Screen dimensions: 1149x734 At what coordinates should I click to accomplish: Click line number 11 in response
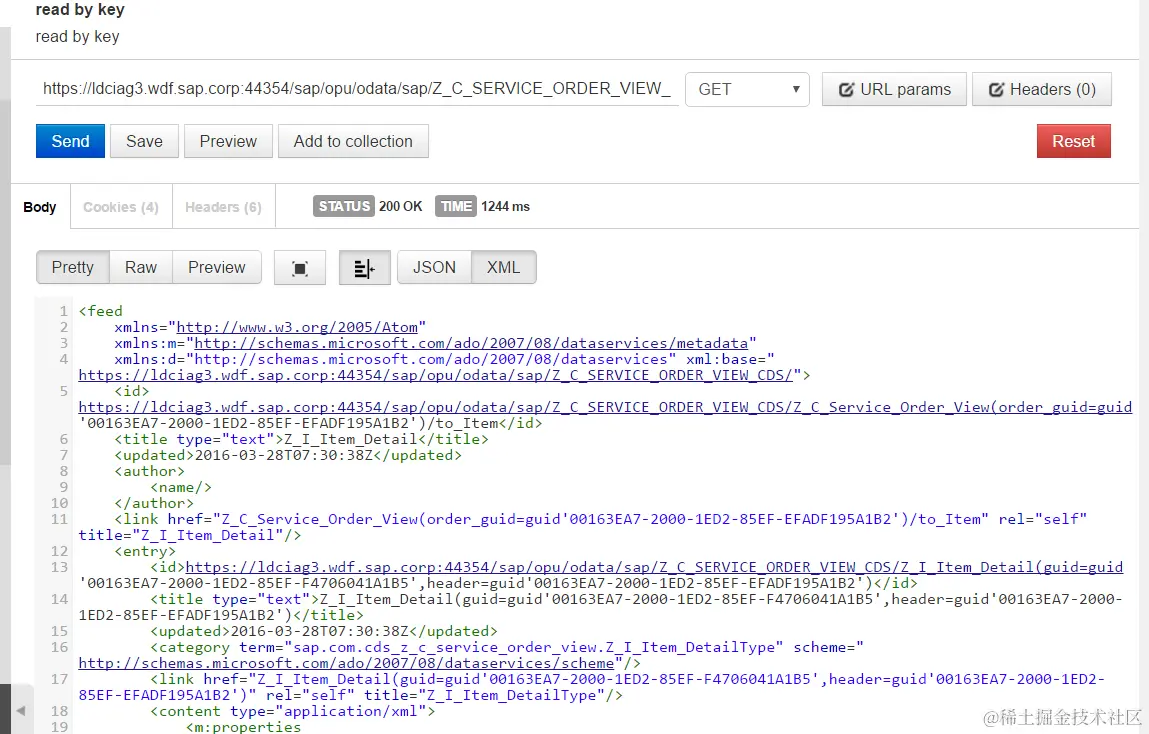(x=59, y=519)
